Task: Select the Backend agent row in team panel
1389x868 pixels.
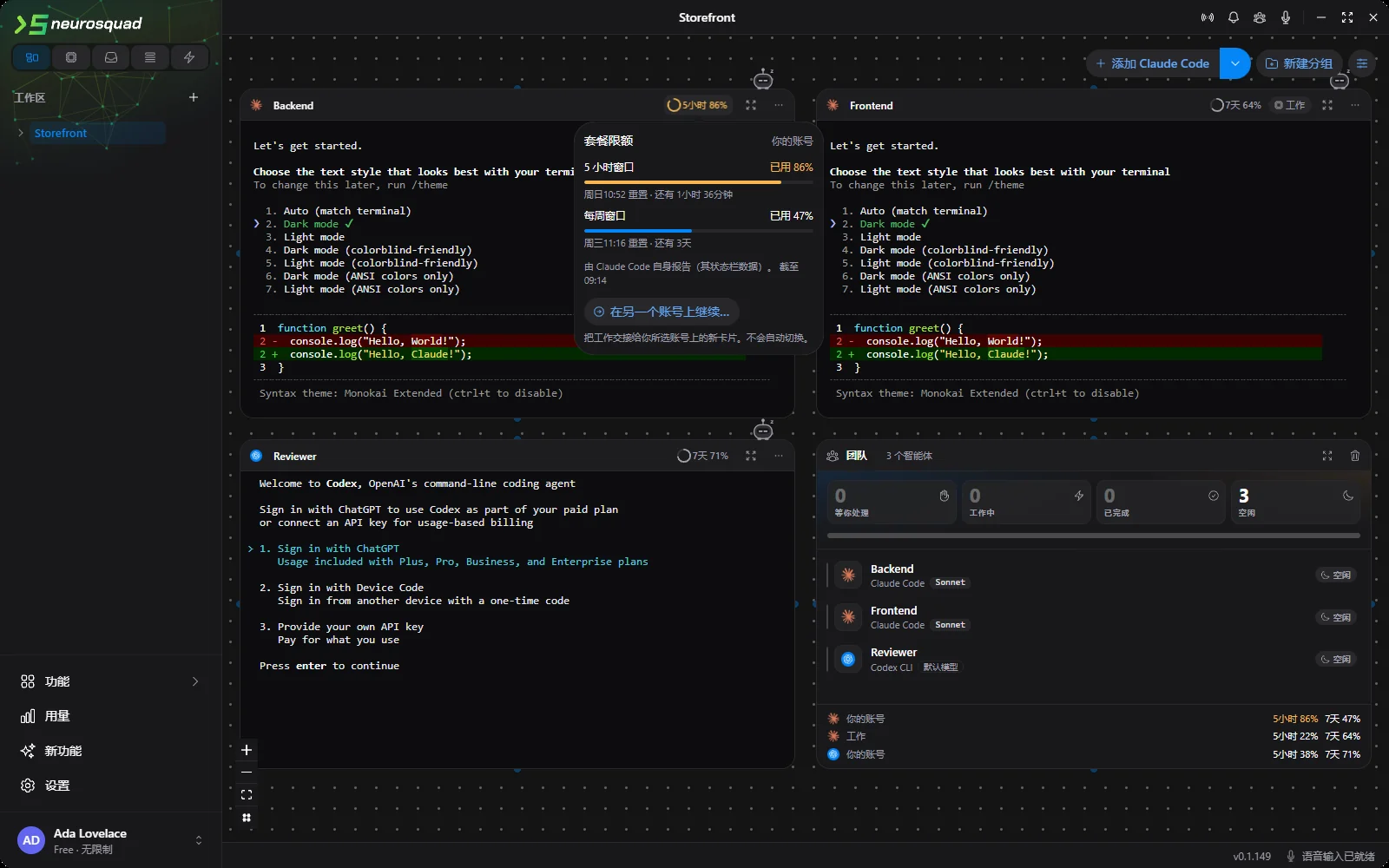Action: pyautogui.click(x=1094, y=575)
